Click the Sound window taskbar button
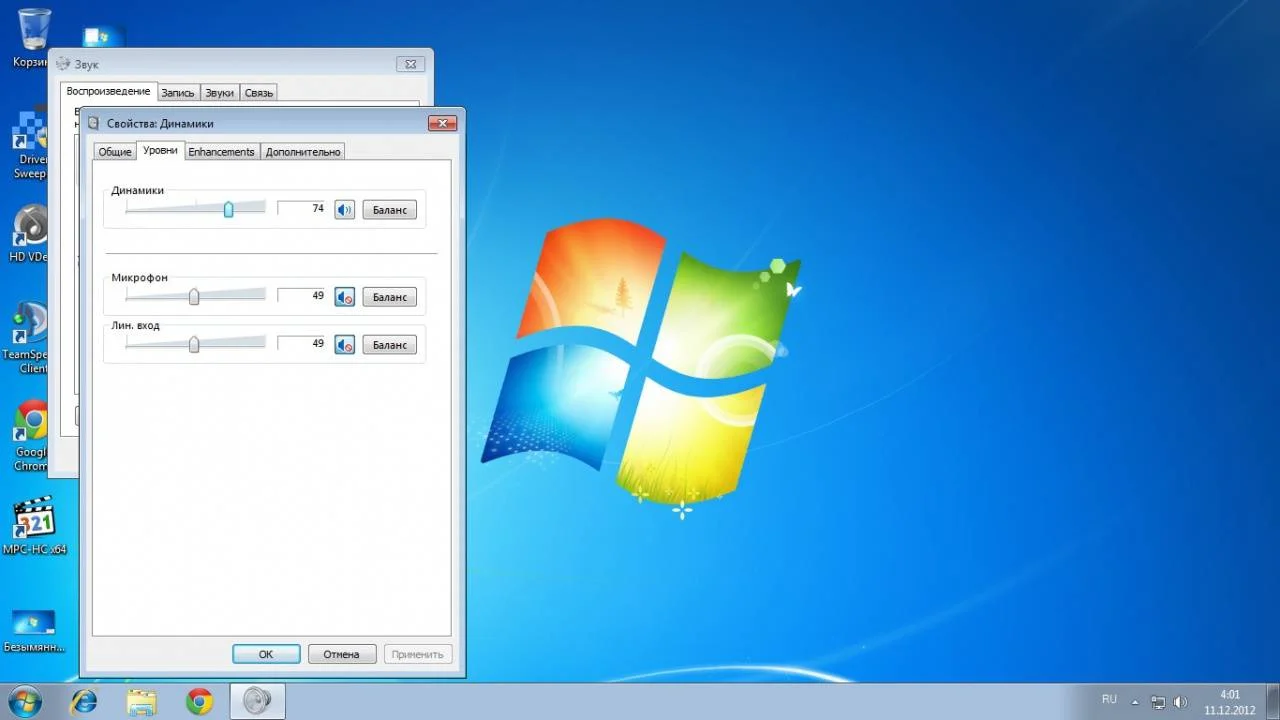1280x720 pixels. pos(257,702)
